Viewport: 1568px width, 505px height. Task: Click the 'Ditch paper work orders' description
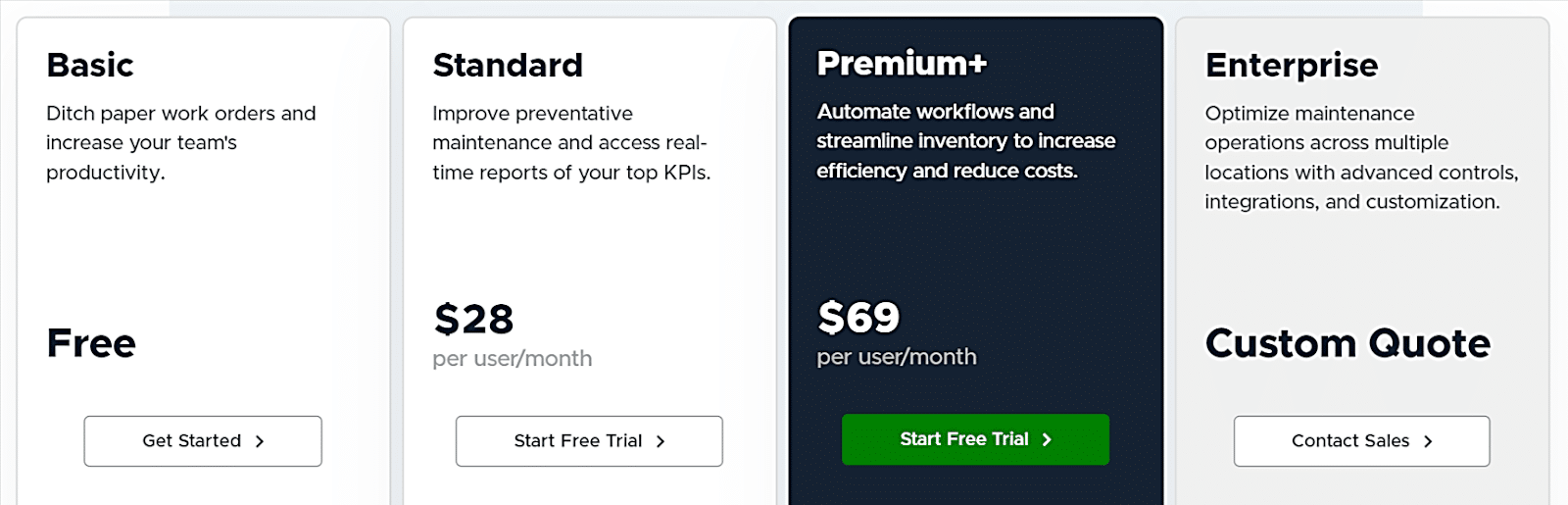[181, 142]
